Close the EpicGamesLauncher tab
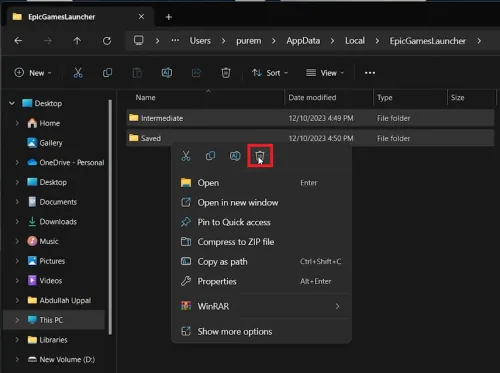Viewport: 500px width, 373px height. tap(141, 17)
